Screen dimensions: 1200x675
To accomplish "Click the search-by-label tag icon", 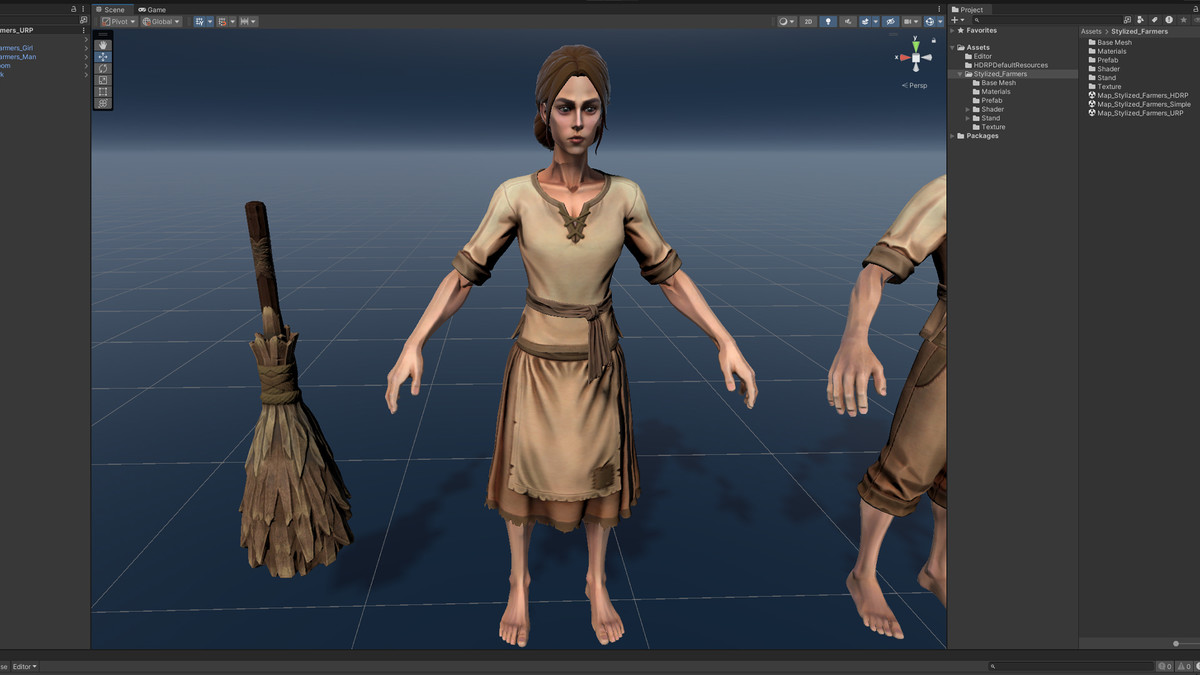I will click(x=1155, y=20).
